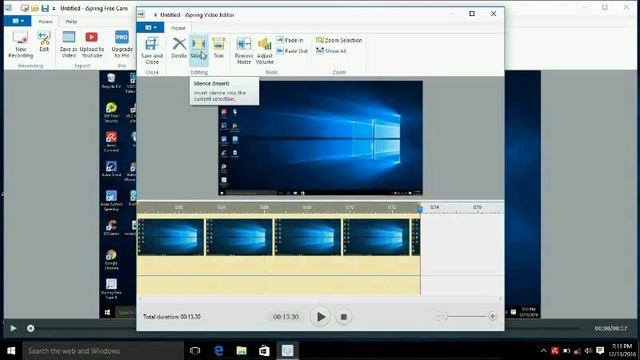Expand hidden system tray icons
Screen dimensions: 640x360
[x=543, y=351]
